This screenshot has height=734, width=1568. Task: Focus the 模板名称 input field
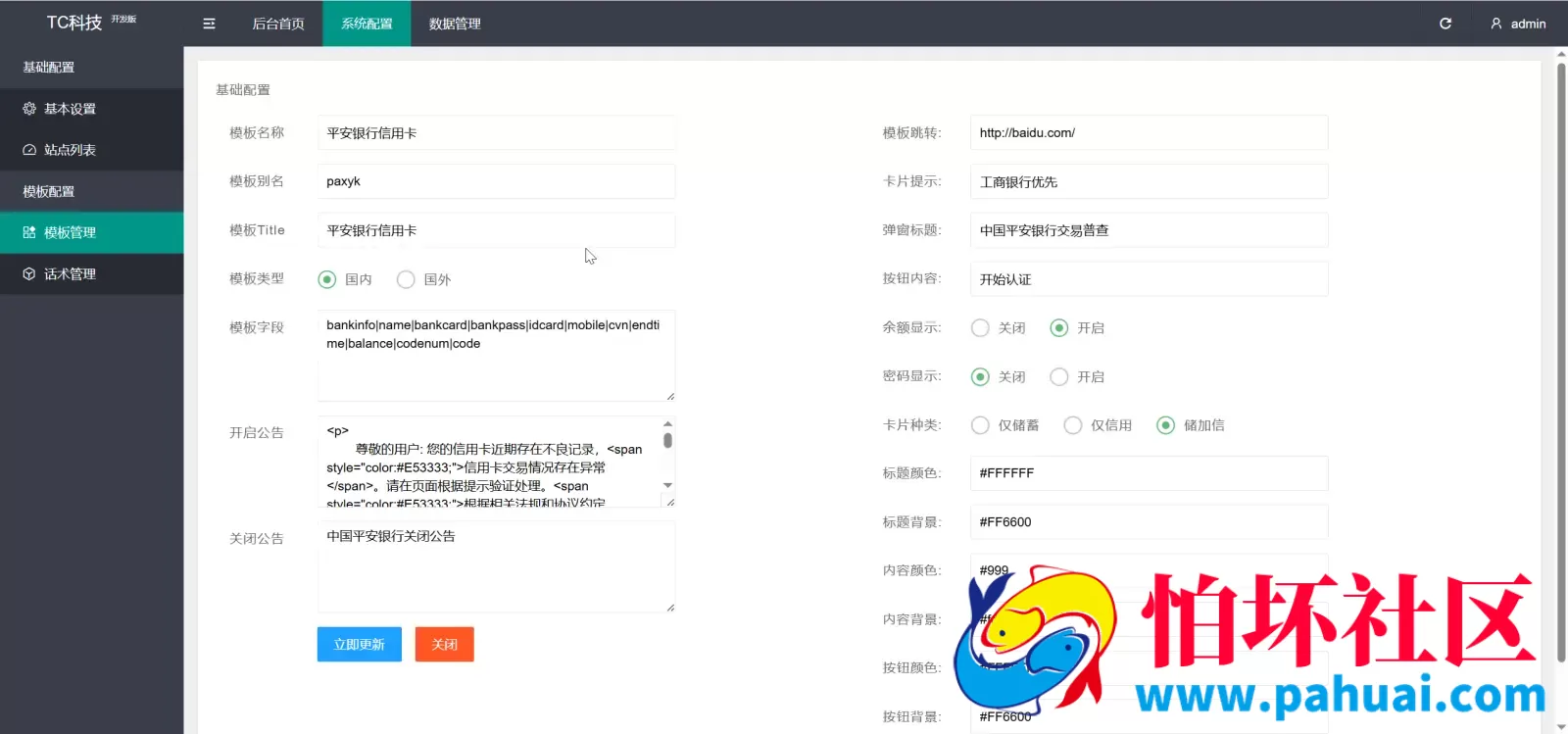(496, 132)
